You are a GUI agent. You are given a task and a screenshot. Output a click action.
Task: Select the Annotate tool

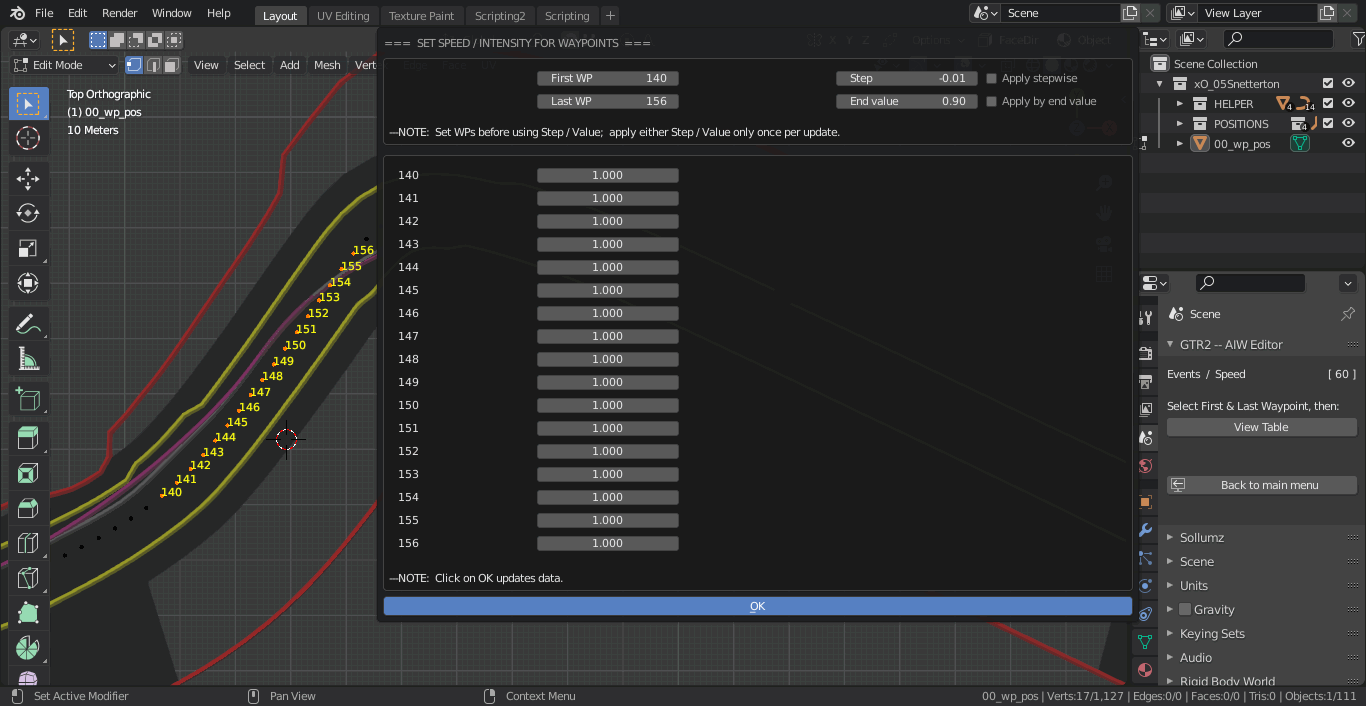28,323
